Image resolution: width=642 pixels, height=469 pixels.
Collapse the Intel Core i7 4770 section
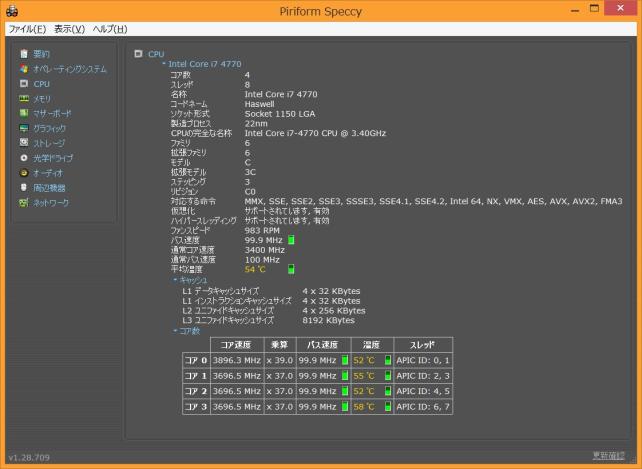pos(164,64)
